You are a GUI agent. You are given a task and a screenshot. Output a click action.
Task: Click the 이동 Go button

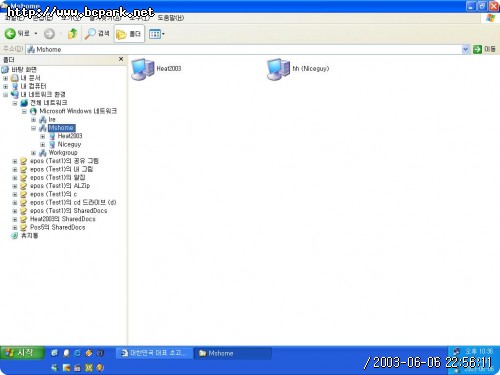(x=484, y=49)
